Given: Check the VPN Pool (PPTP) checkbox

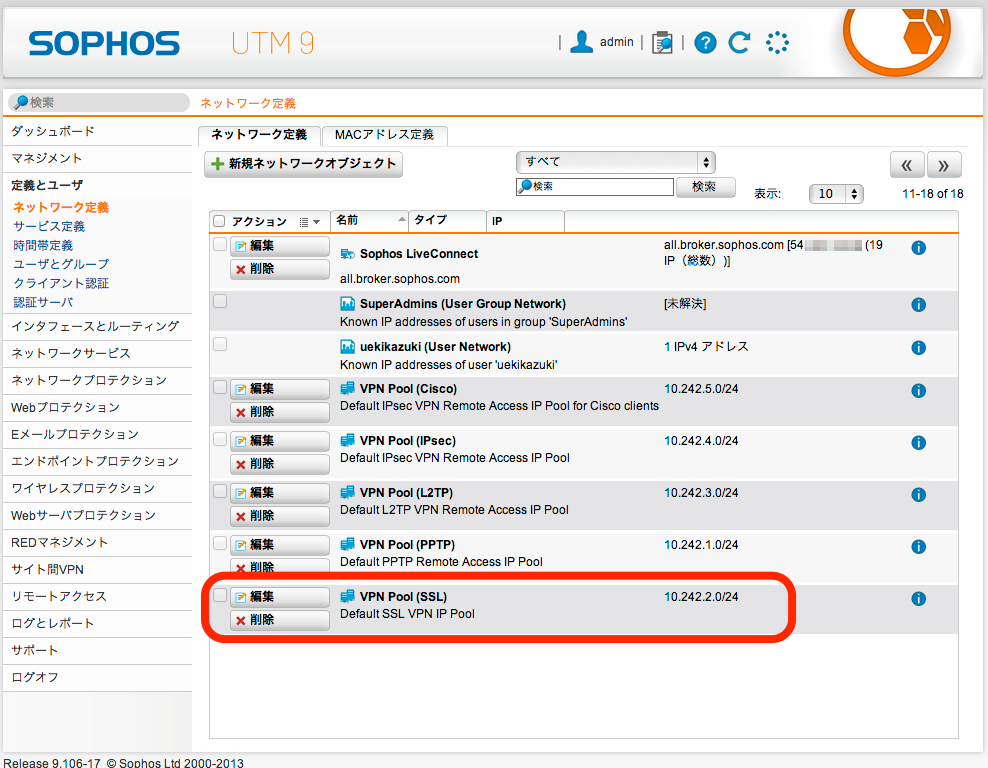Looking at the screenshot, I should [x=220, y=543].
